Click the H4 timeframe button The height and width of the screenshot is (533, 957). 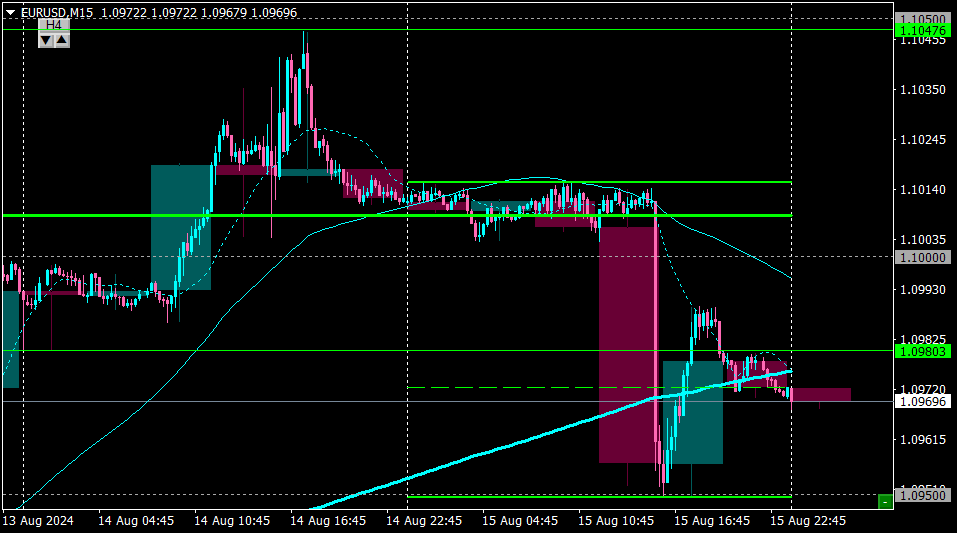pyautogui.click(x=54, y=25)
